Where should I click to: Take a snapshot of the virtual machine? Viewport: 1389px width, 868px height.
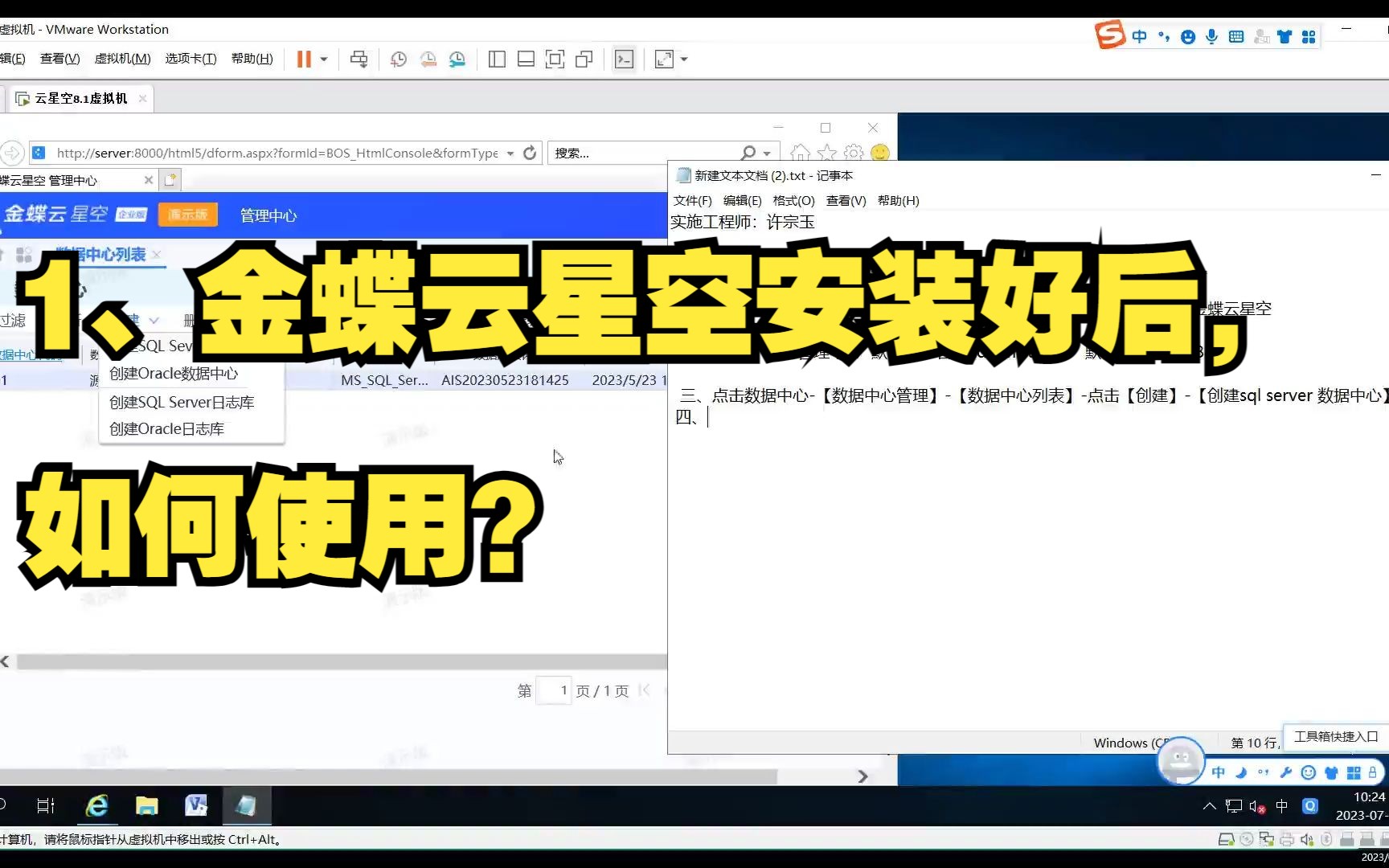[x=399, y=59]
